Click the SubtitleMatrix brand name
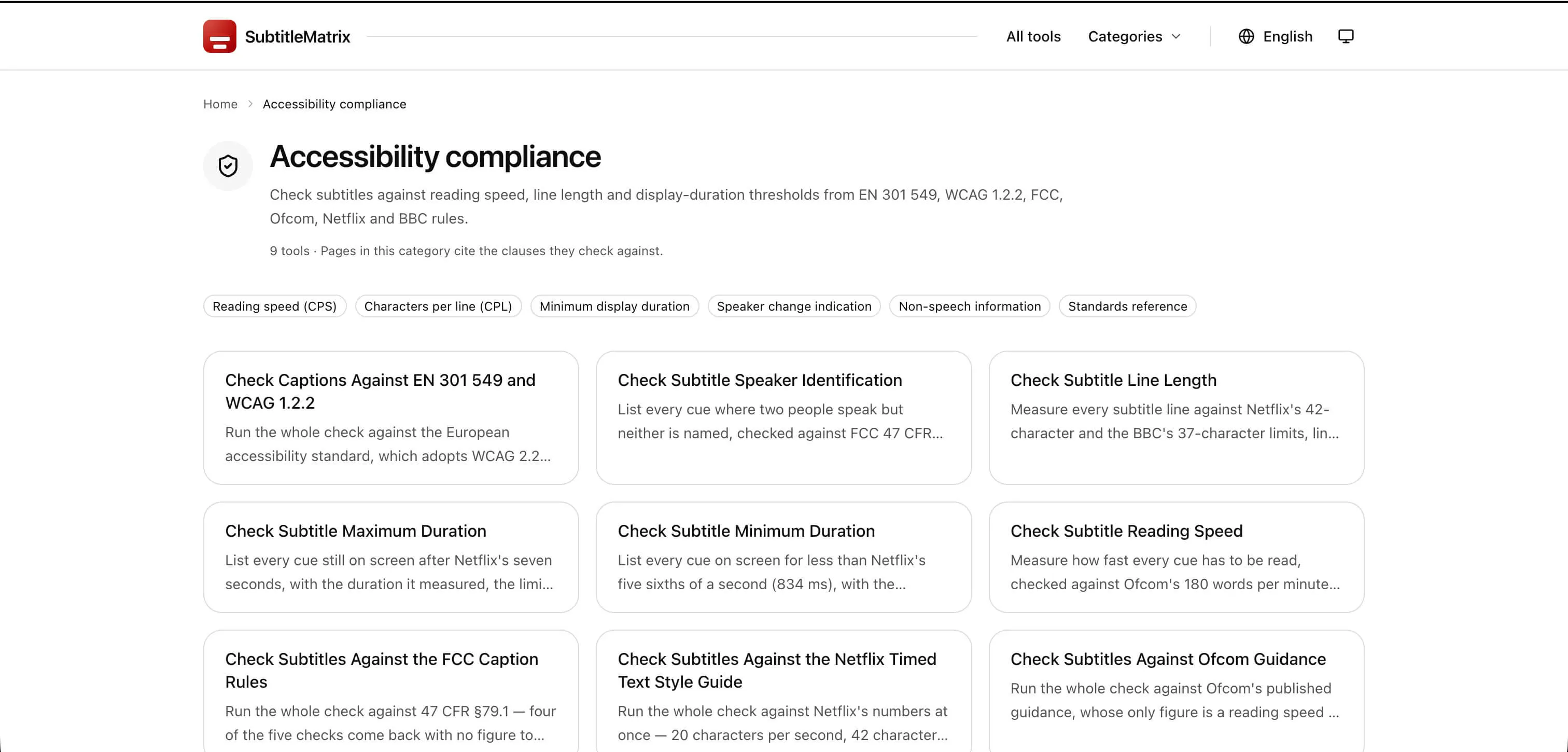Image resolution: width=1568 pixels, height=752 pixels. [x=298, y=36]
